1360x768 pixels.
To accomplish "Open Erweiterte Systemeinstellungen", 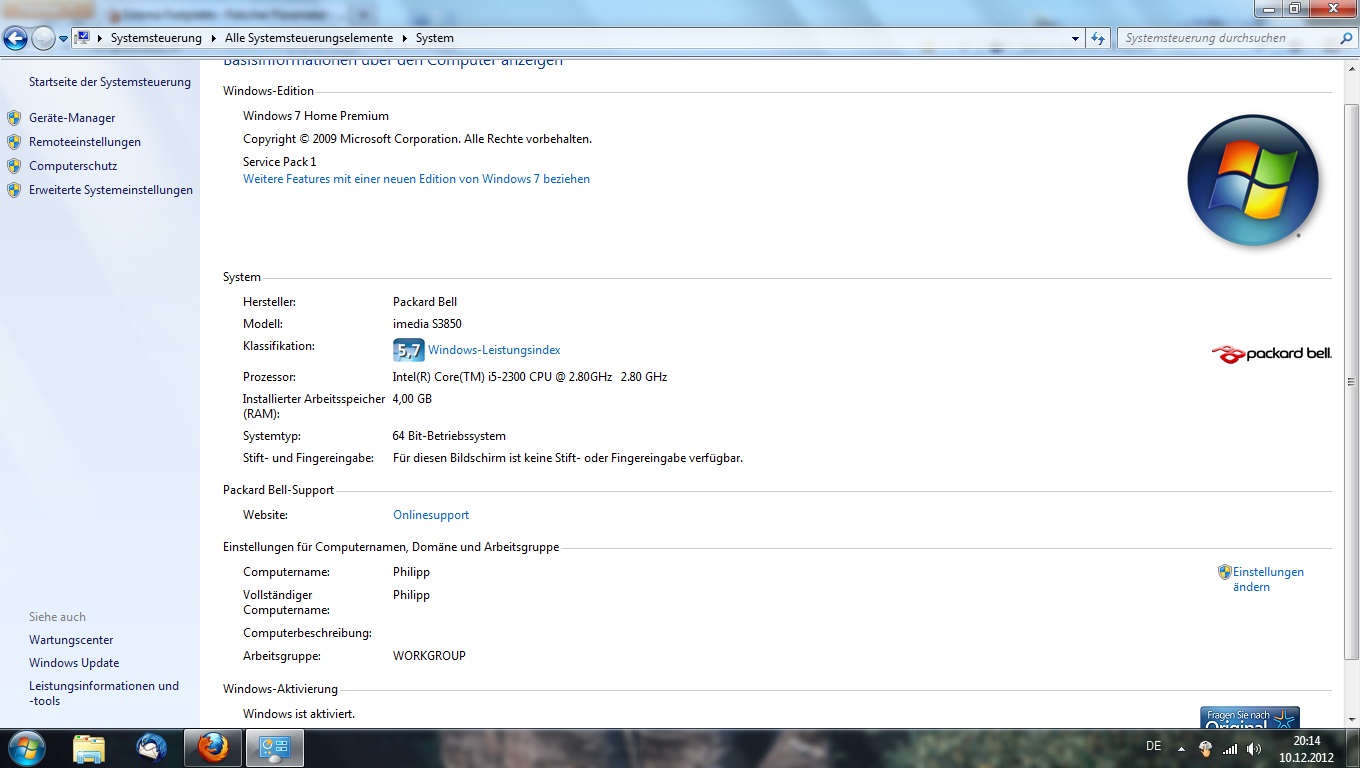I will (x=111, y=190).
